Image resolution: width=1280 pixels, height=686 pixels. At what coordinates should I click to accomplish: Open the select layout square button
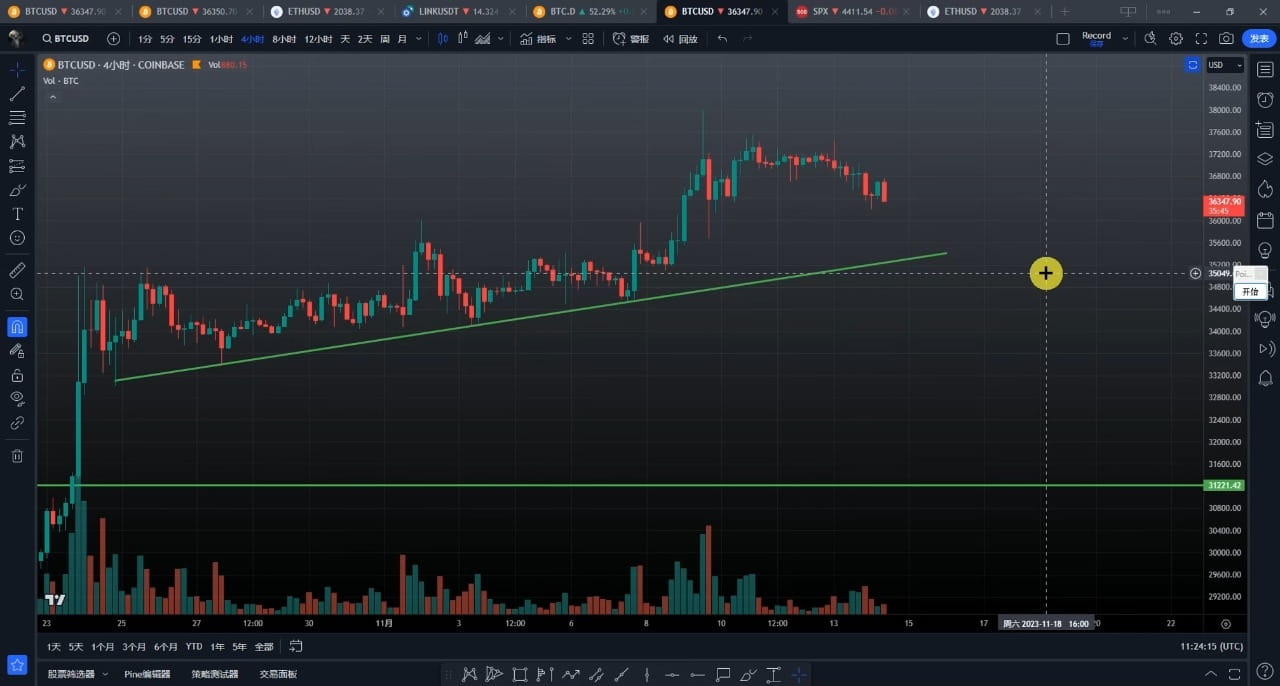pos(1063,38)
